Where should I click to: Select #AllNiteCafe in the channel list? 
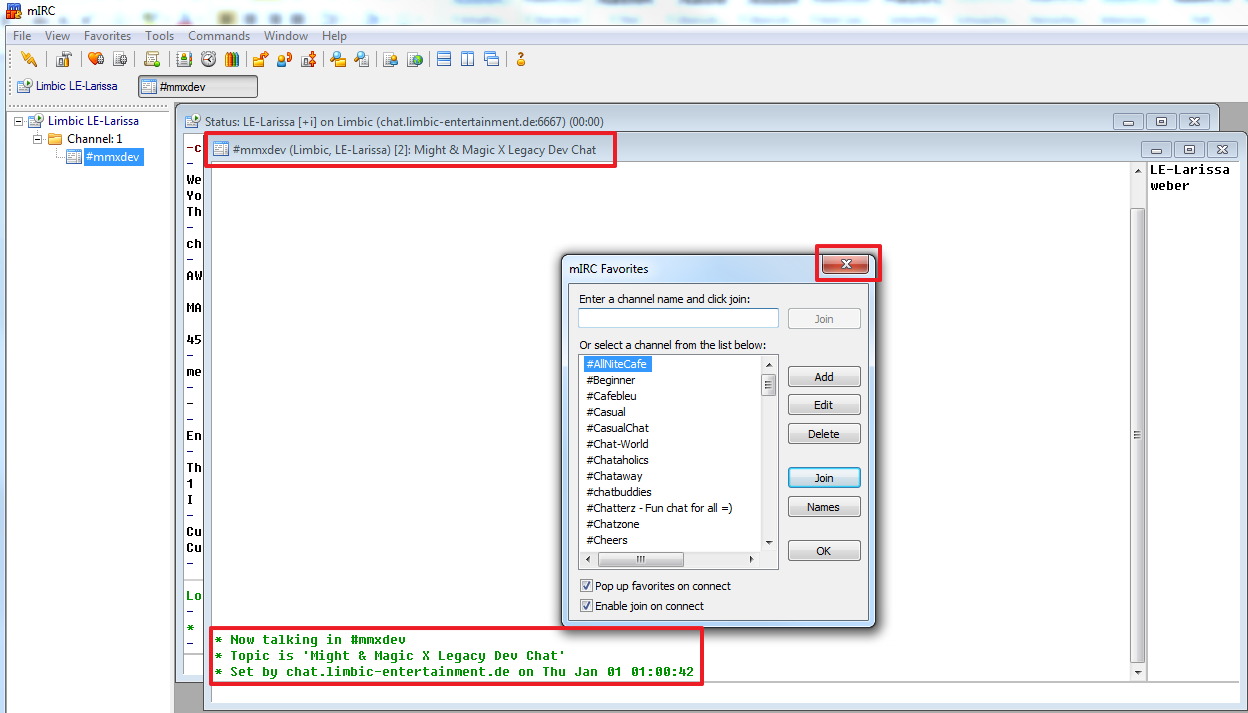point(617,364)
